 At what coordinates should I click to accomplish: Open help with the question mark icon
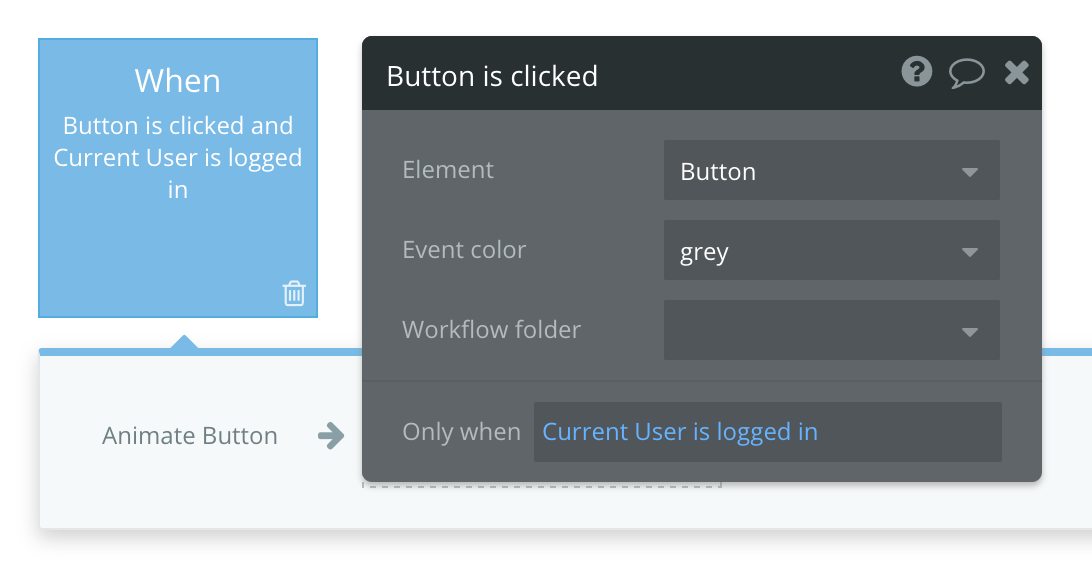click(x=916, y=72)
